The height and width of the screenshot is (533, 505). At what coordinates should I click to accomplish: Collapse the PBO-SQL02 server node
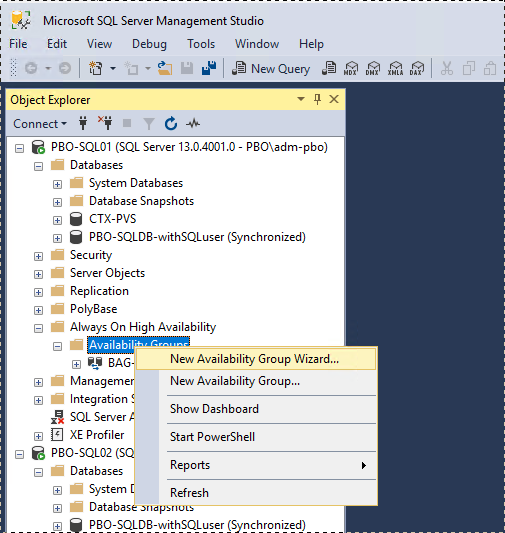click(x=19, y=454)
